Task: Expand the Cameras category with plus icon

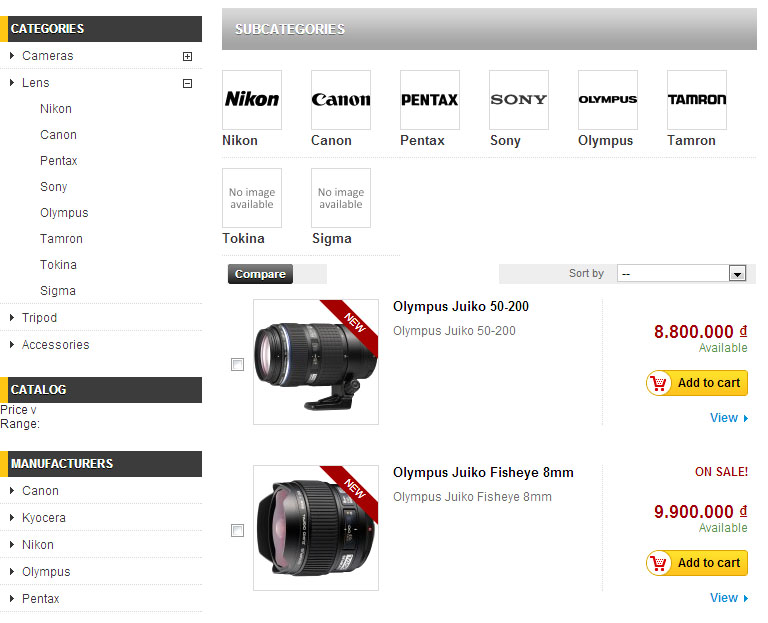Action: pos(187,56)
